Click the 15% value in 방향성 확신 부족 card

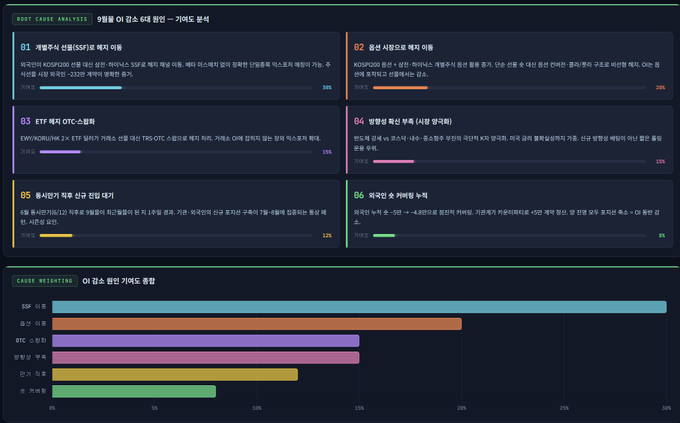pyautogui.click(x=660, y=161)
